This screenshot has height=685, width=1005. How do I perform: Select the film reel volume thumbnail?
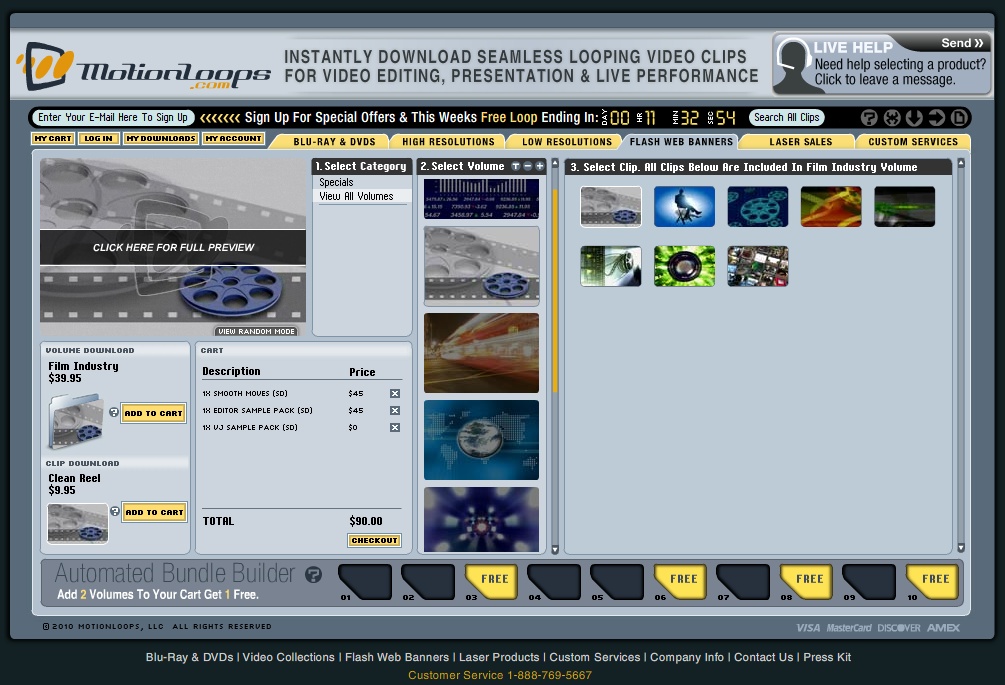click(x=481, y=266)
